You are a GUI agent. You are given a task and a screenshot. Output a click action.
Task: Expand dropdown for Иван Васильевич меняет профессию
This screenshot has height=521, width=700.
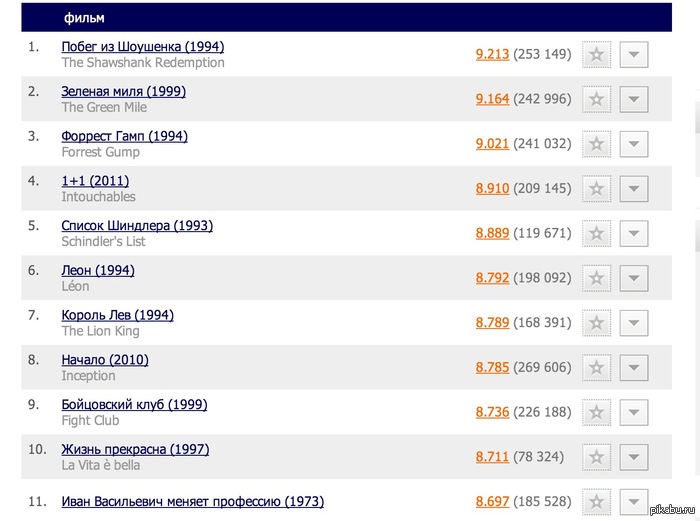click(634, 502)
